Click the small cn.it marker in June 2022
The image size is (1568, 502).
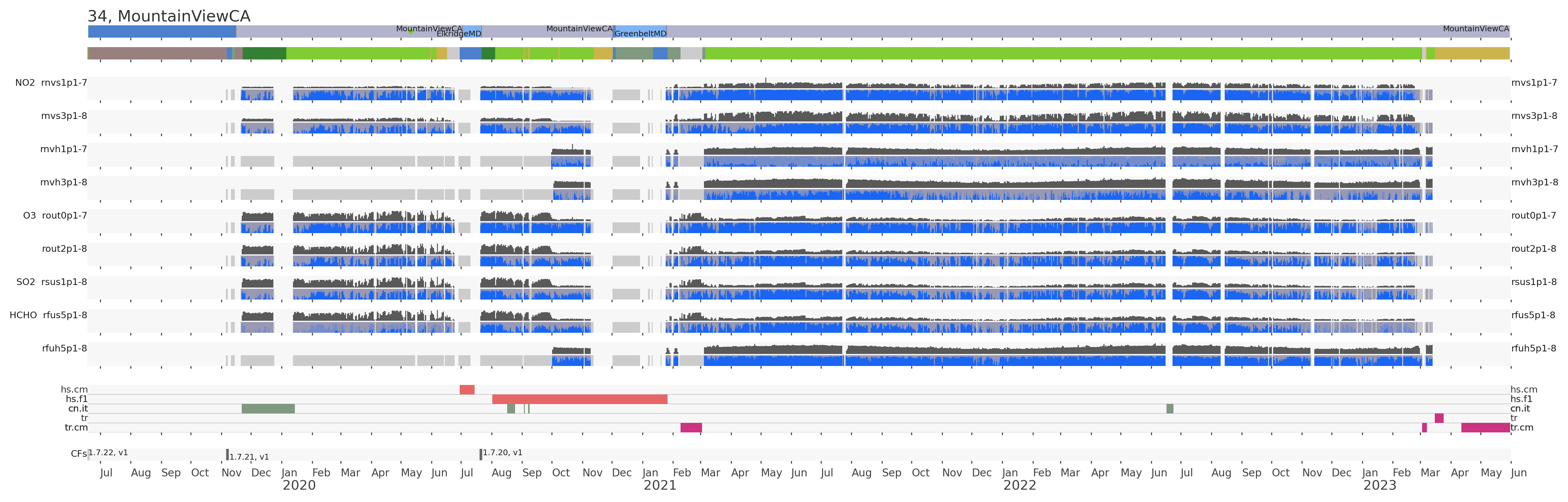[x=1169, y=409]
